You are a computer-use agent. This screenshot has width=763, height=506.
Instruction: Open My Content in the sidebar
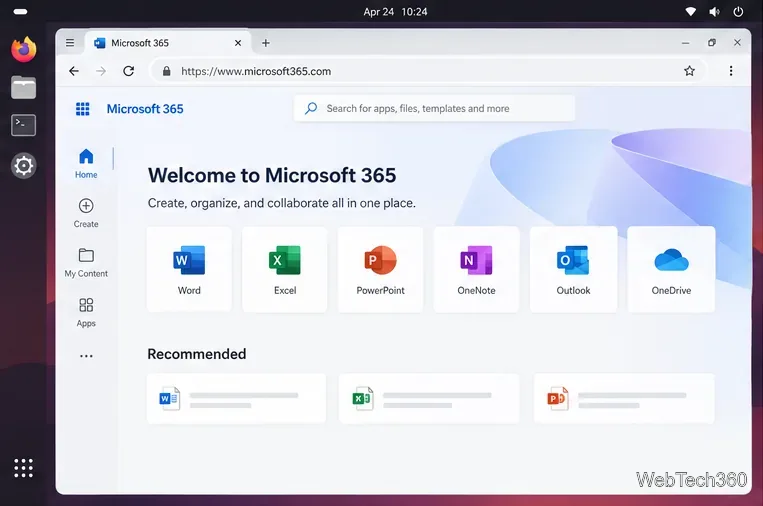pyautogui.click(x=86, y=263)
